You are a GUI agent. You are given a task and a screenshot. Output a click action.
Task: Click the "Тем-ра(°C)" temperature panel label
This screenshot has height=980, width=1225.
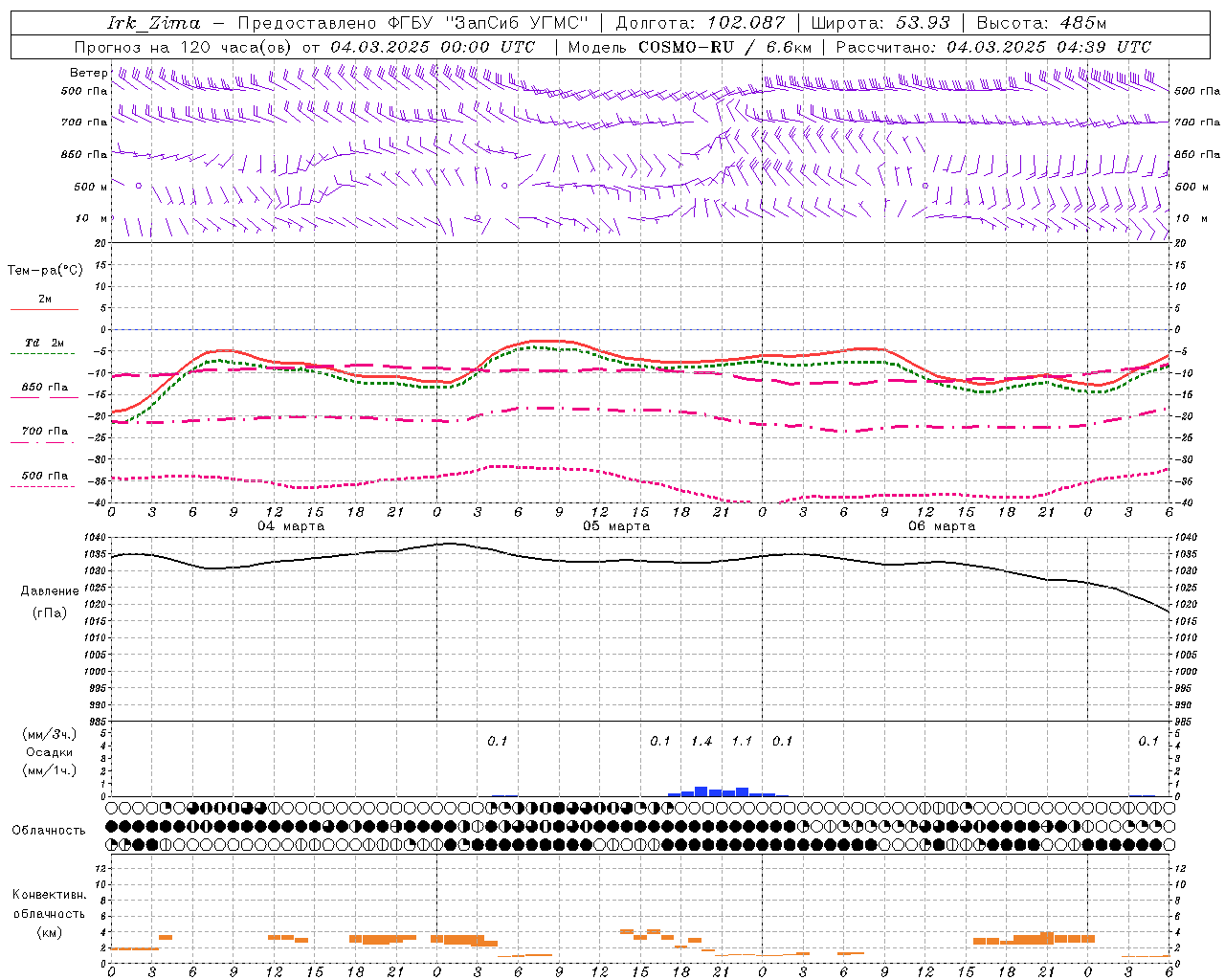click(x=45, y=271)
